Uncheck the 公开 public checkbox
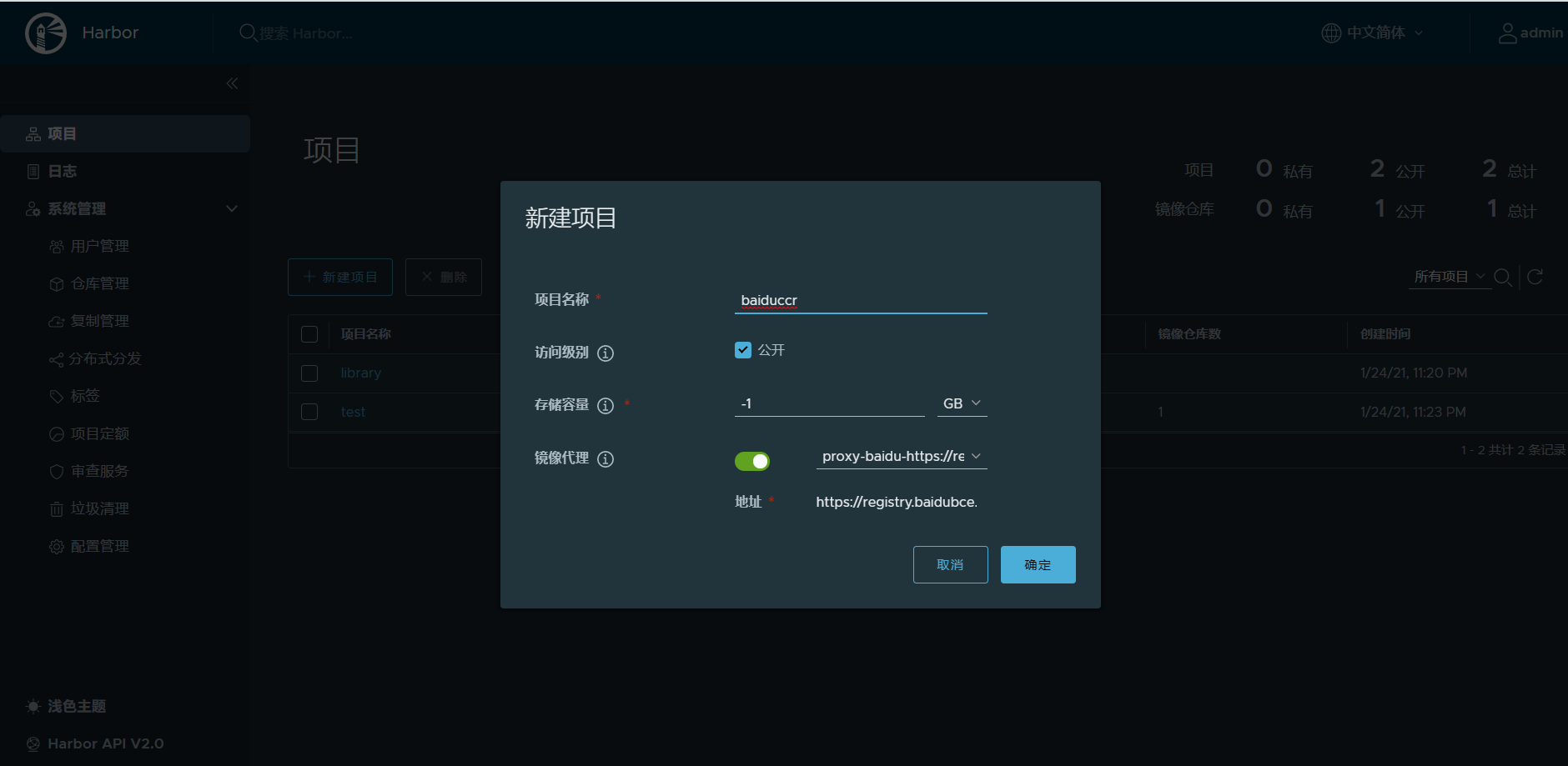Screen dimensions: 1568x766 point(743,350)
